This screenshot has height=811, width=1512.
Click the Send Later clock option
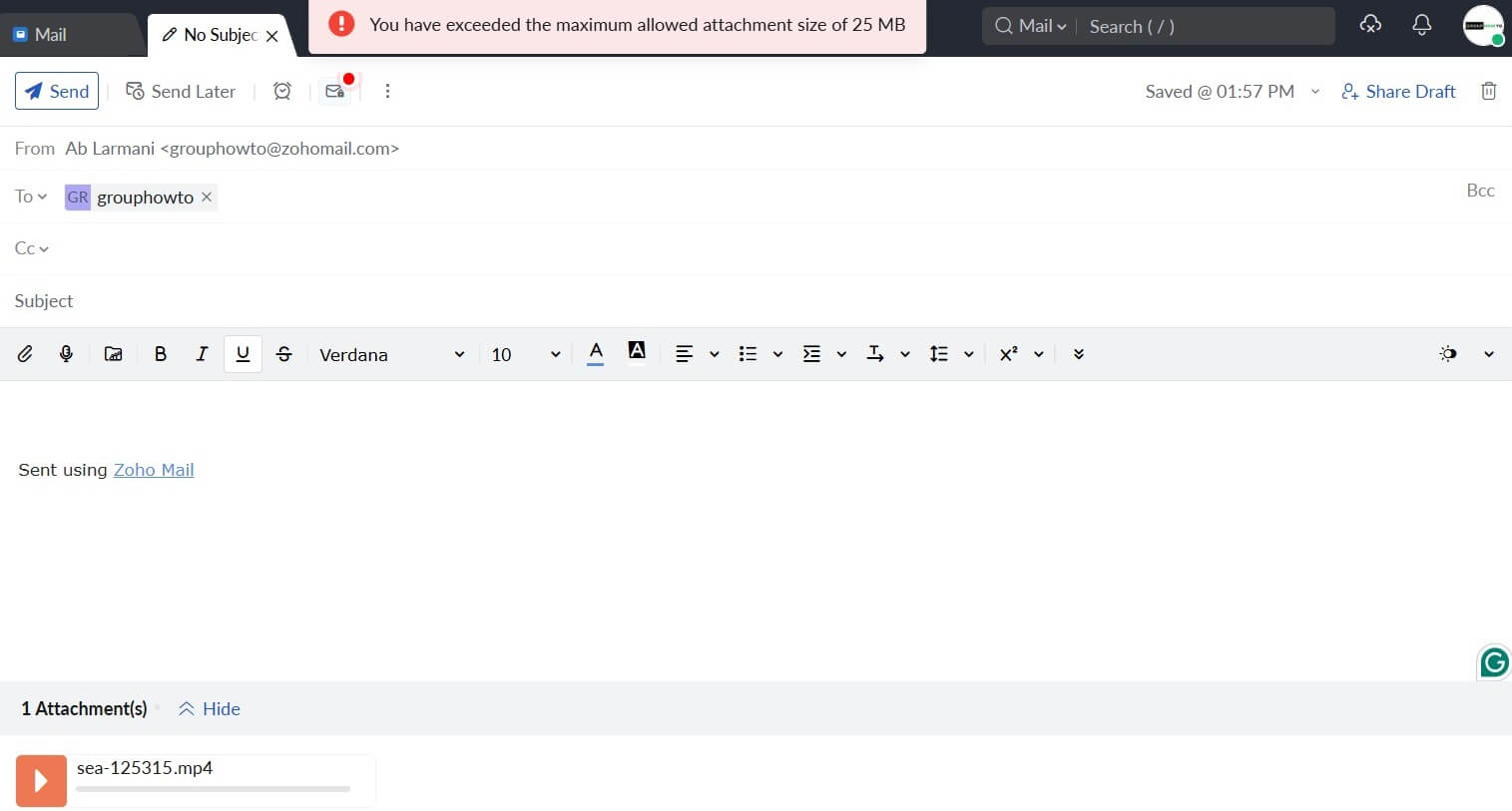[x=181, y=91]
